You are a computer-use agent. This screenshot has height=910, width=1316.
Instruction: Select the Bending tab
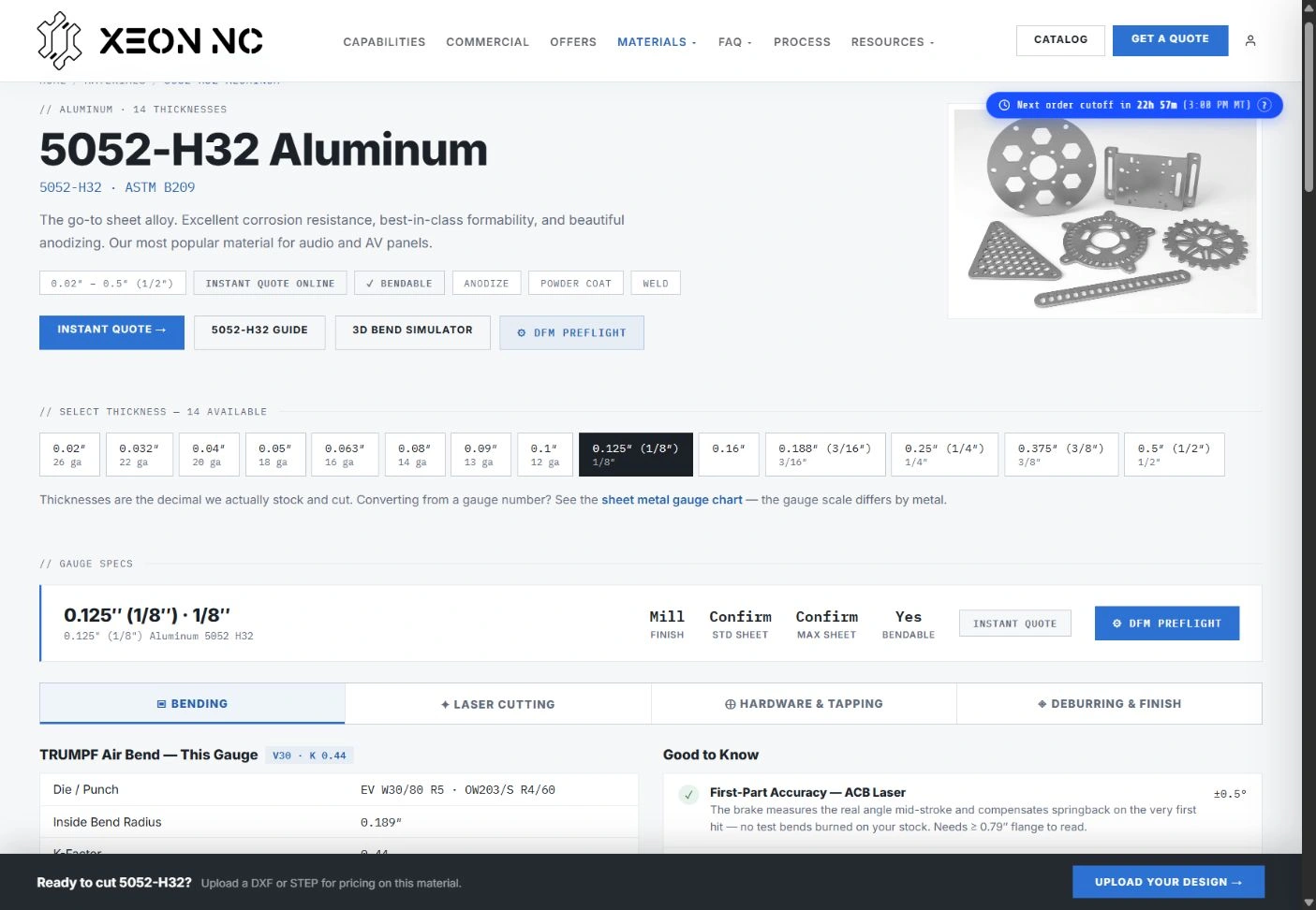[x=192, y=704]
